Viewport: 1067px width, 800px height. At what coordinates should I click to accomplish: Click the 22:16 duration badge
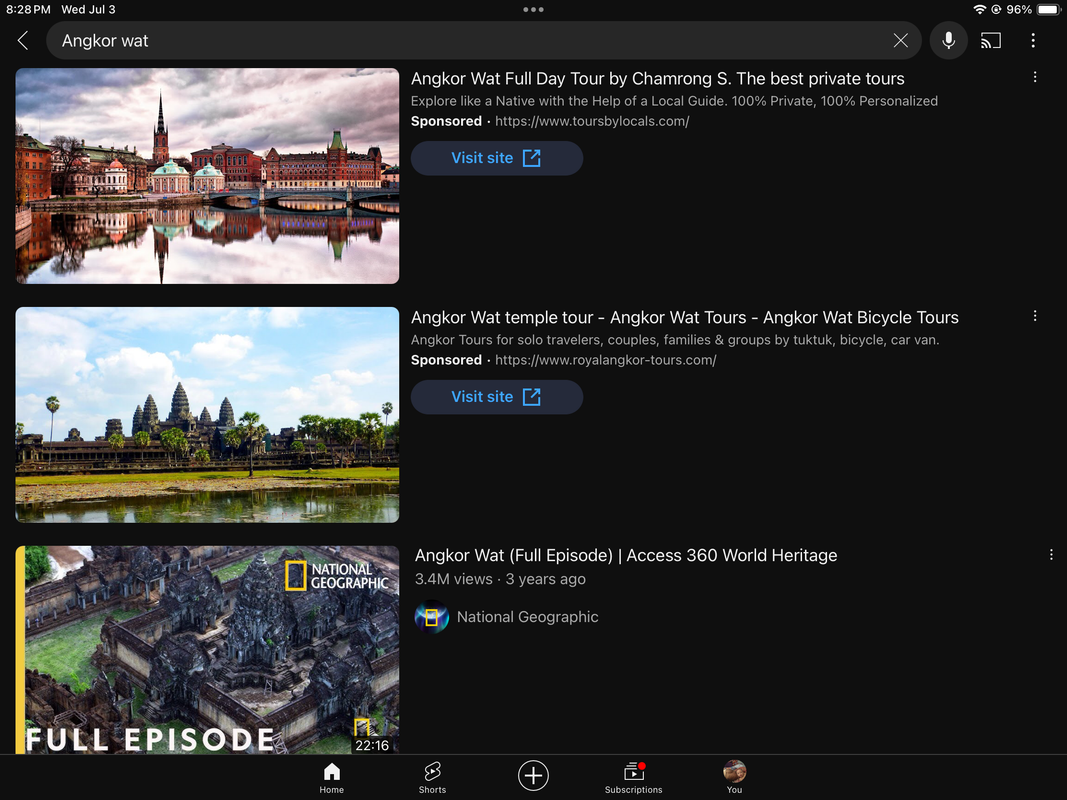pos(372,745)
